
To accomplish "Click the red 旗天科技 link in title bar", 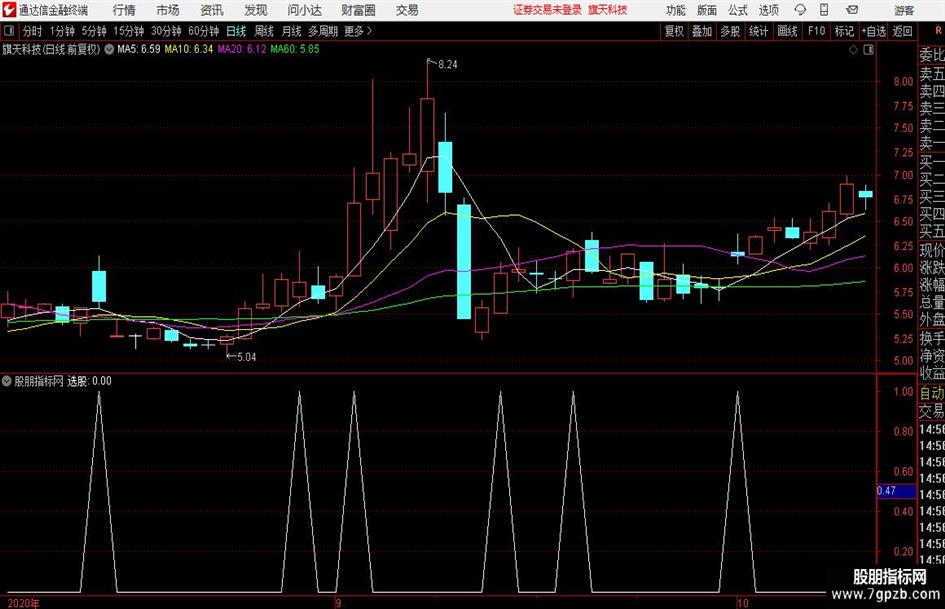I will (x=608, y=10).
